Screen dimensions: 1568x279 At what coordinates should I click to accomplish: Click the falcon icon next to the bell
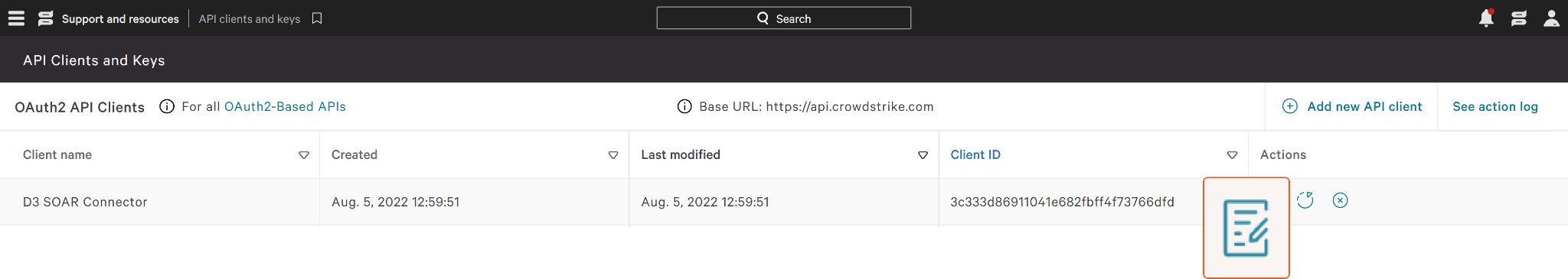tap(1519, 18)
